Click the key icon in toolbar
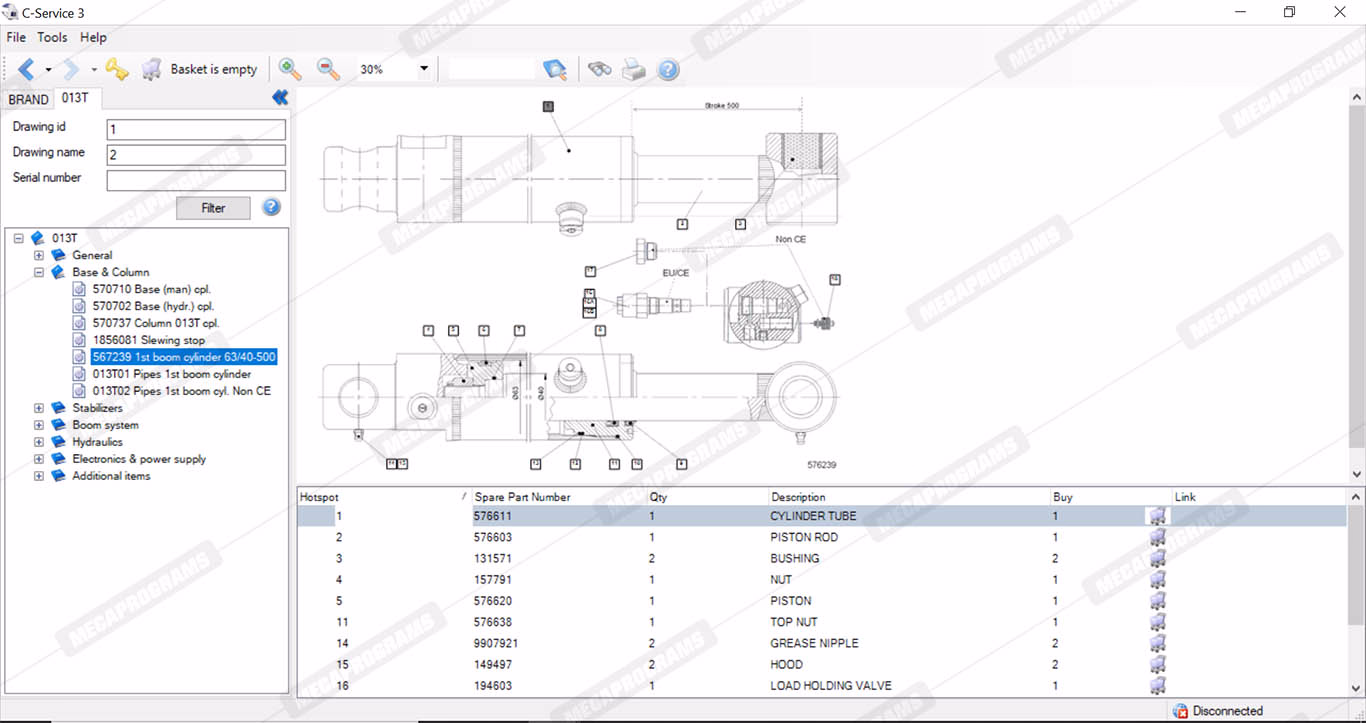The image size is (1366, 723). click(x=117, y=69)
